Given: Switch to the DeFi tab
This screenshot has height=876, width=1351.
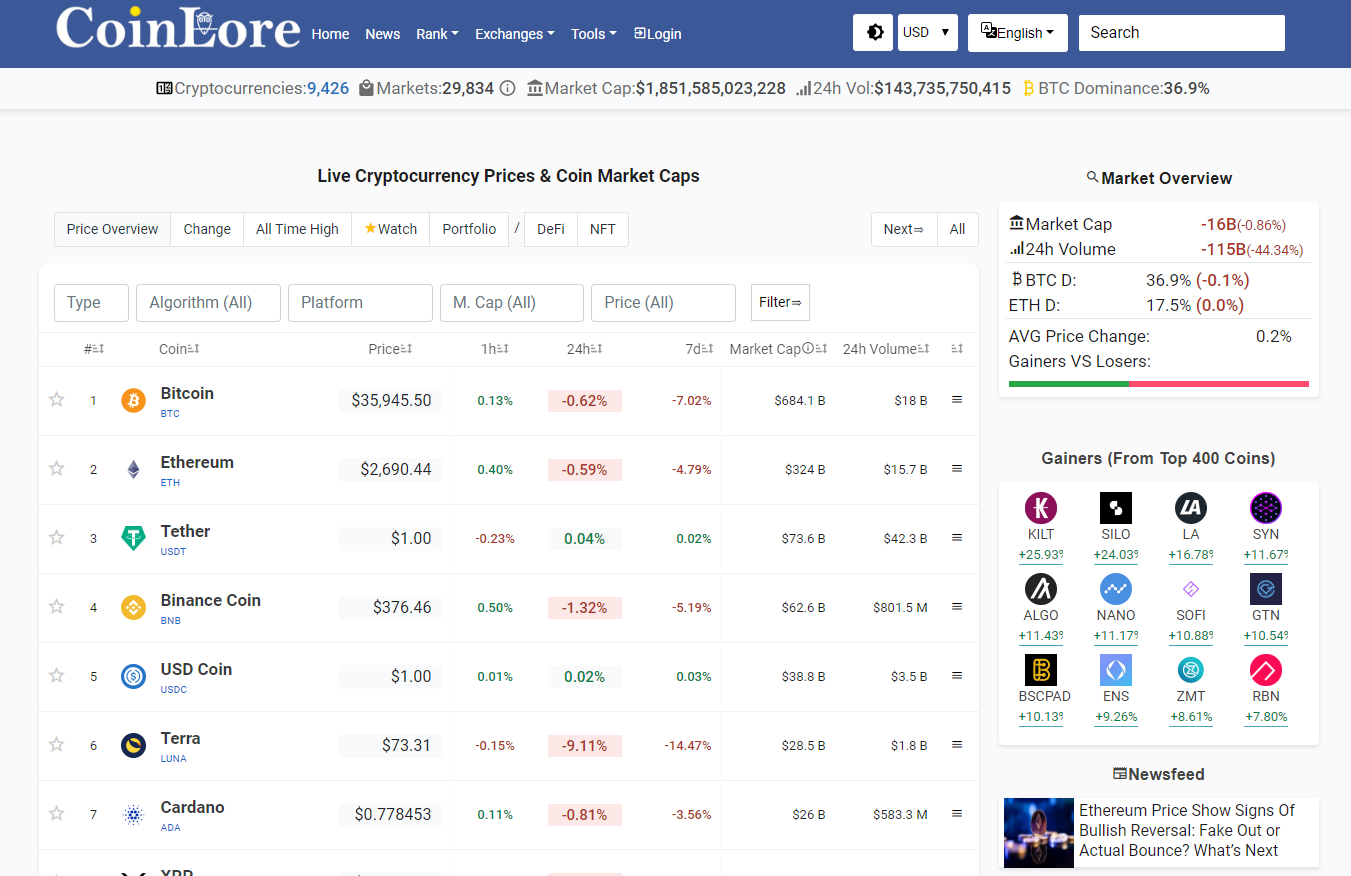Looking at the screenshot, I should coord(551,229).
